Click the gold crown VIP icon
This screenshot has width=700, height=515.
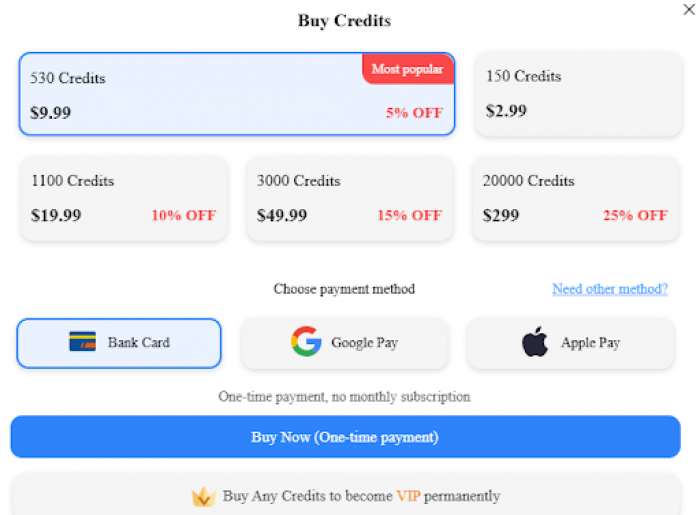point(204,496)
